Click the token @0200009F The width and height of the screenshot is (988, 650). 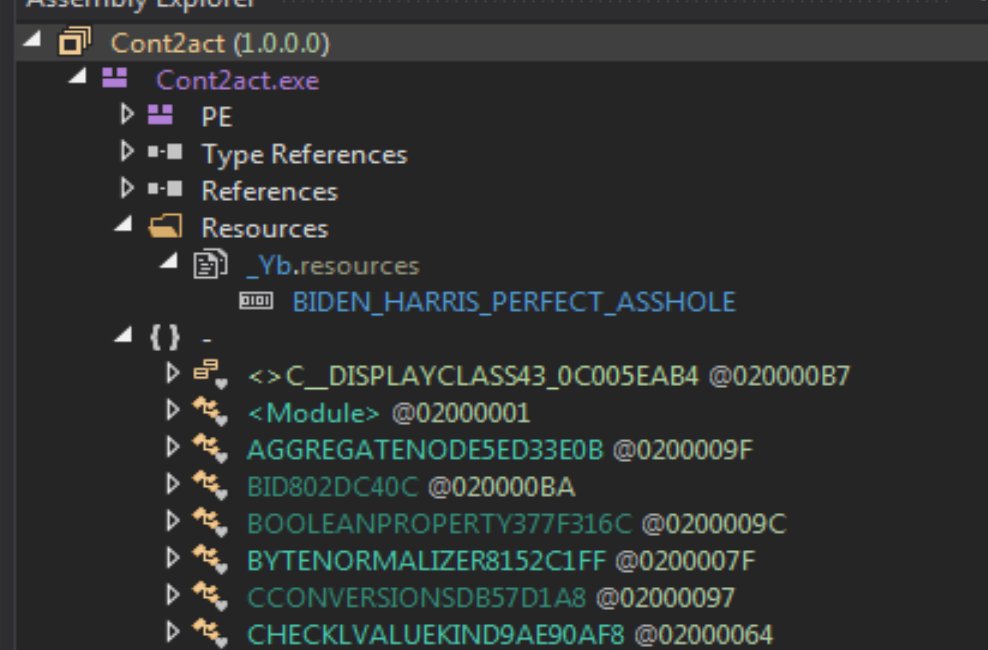(x=683, y=450)
